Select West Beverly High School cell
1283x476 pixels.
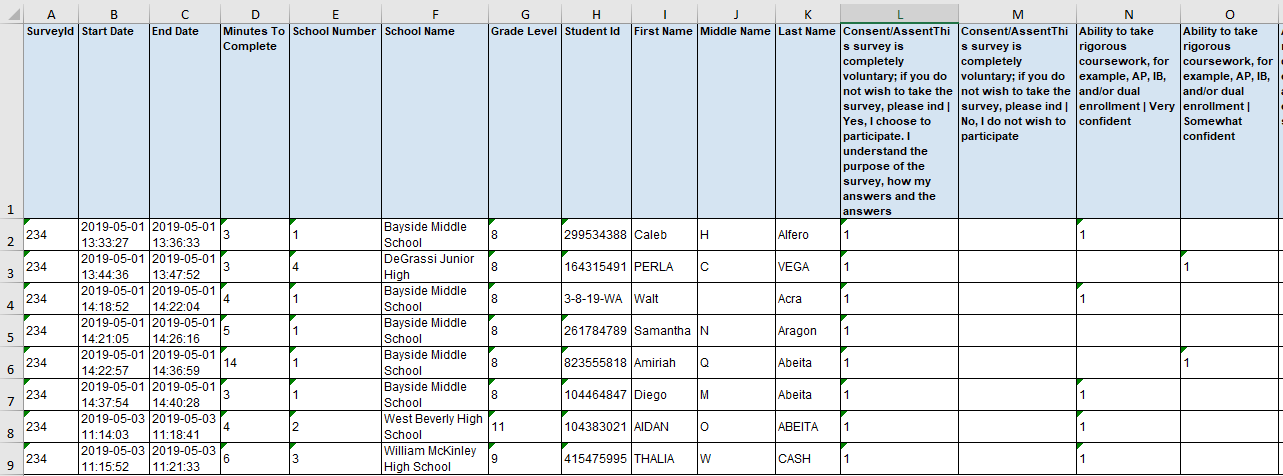click(434, 427)
